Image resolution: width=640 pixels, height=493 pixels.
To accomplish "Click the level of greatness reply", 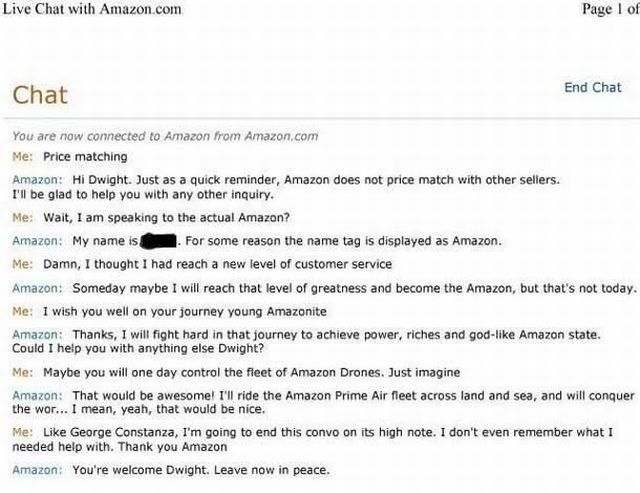I will pyautogui.click(x=355, y=287).
